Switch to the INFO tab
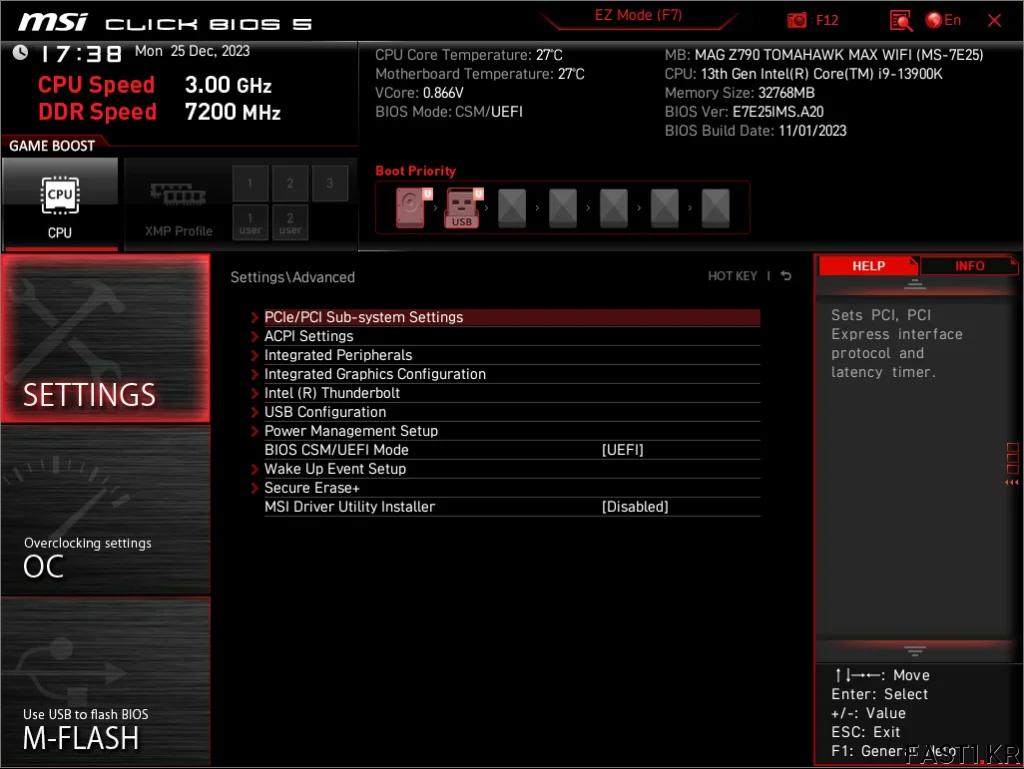Image resolution: width=1024 pixels, height=769 pixels. point(969,266)
